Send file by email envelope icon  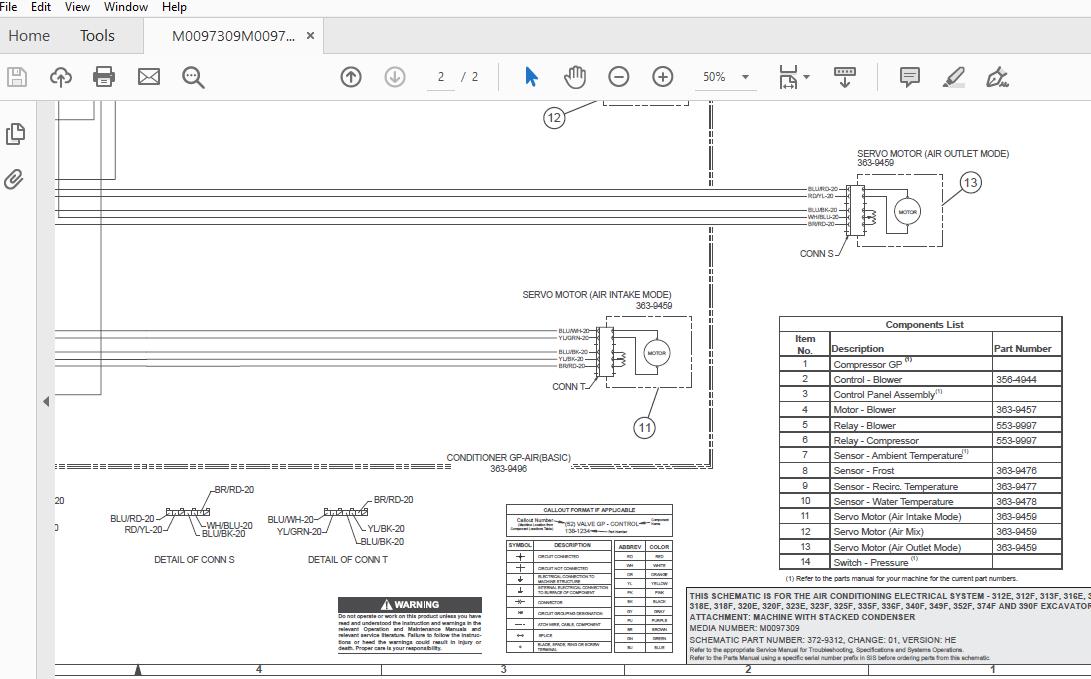click(149, 77)
